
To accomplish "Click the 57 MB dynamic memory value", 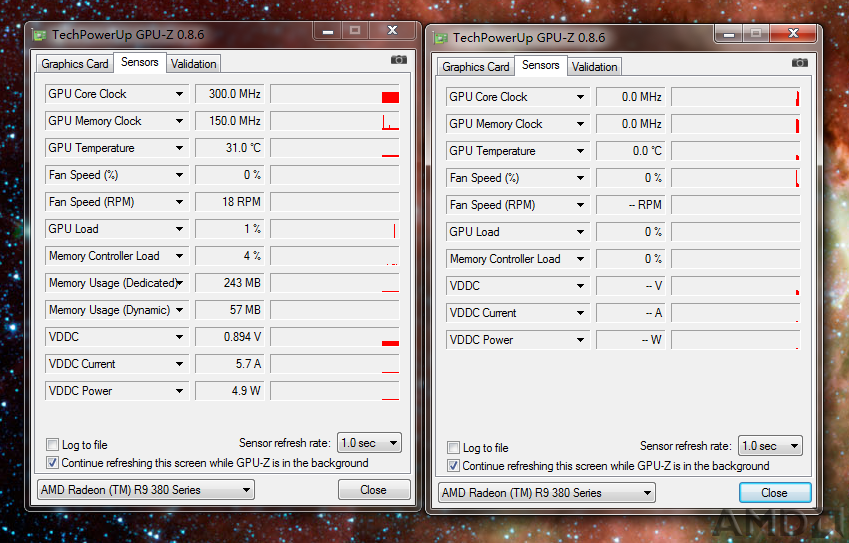I will tap(230, 310).
